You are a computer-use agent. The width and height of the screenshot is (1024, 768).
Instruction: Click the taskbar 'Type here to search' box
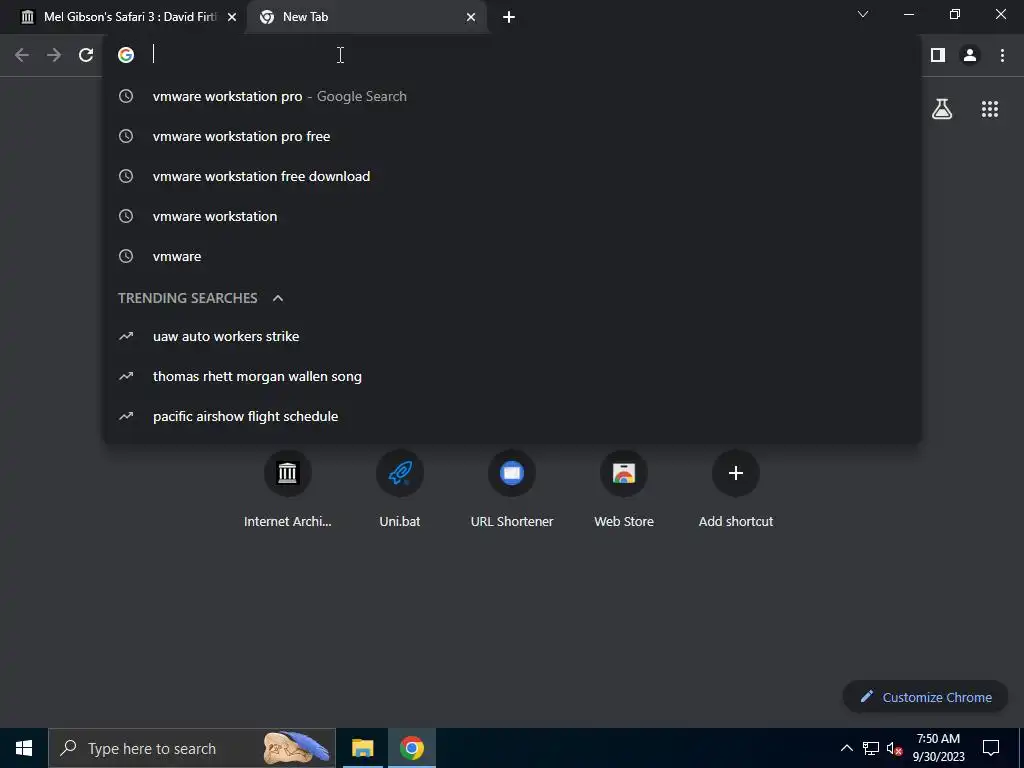(x=192, y=748)
